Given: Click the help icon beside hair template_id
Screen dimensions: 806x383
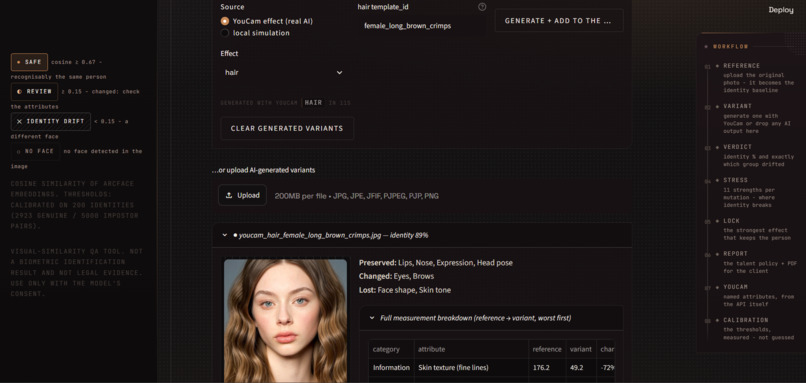Looking at the screenshot, I should coord(482,7).
